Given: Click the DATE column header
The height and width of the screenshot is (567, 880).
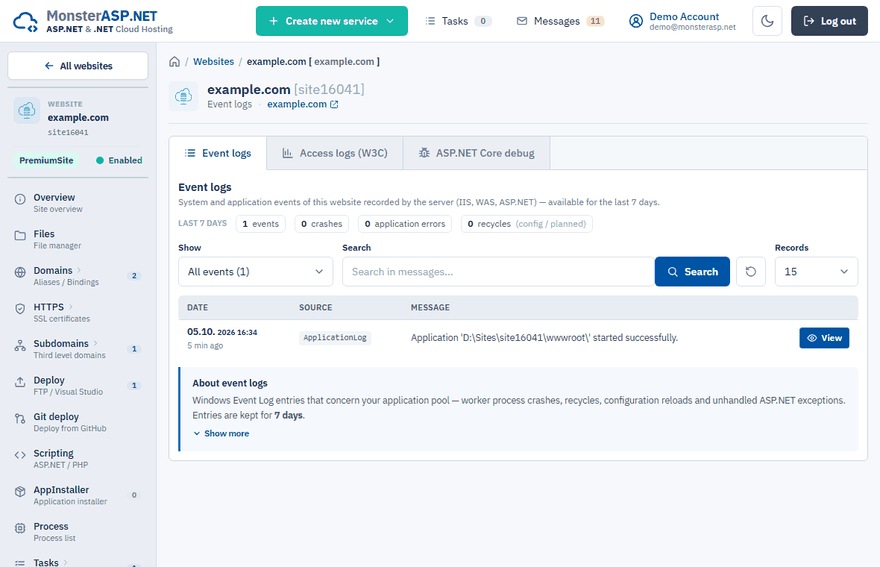Looking at the screenshot, I should [198, 308].
